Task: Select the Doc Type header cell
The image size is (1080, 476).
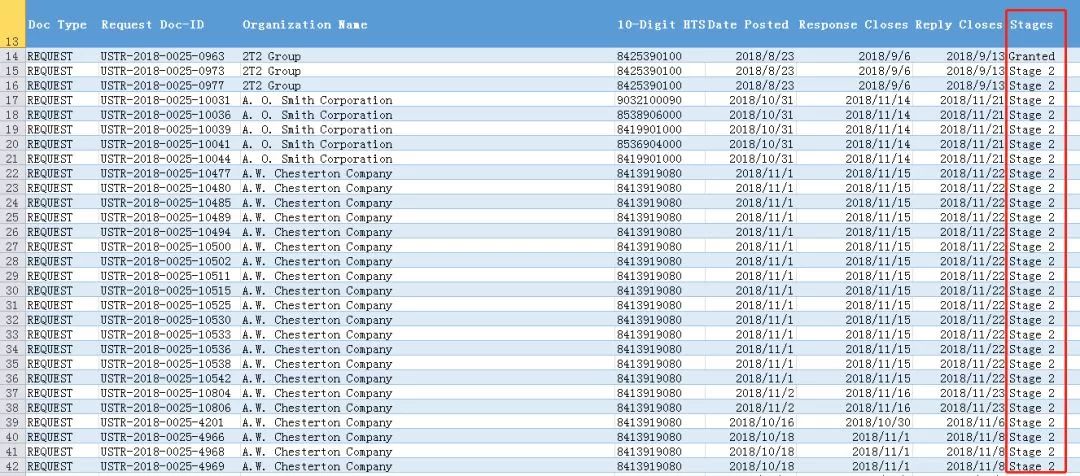Action: (57, 24)
